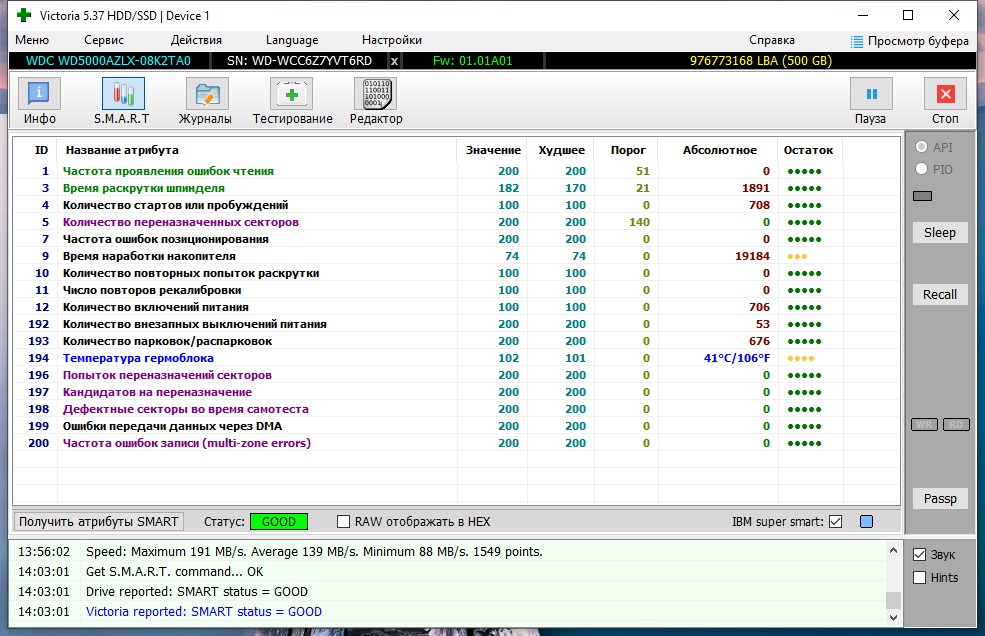The height and width of the screenshot is (636, 985).
Task: Click the Худшее column header
Action: click(x=561, y=150)
